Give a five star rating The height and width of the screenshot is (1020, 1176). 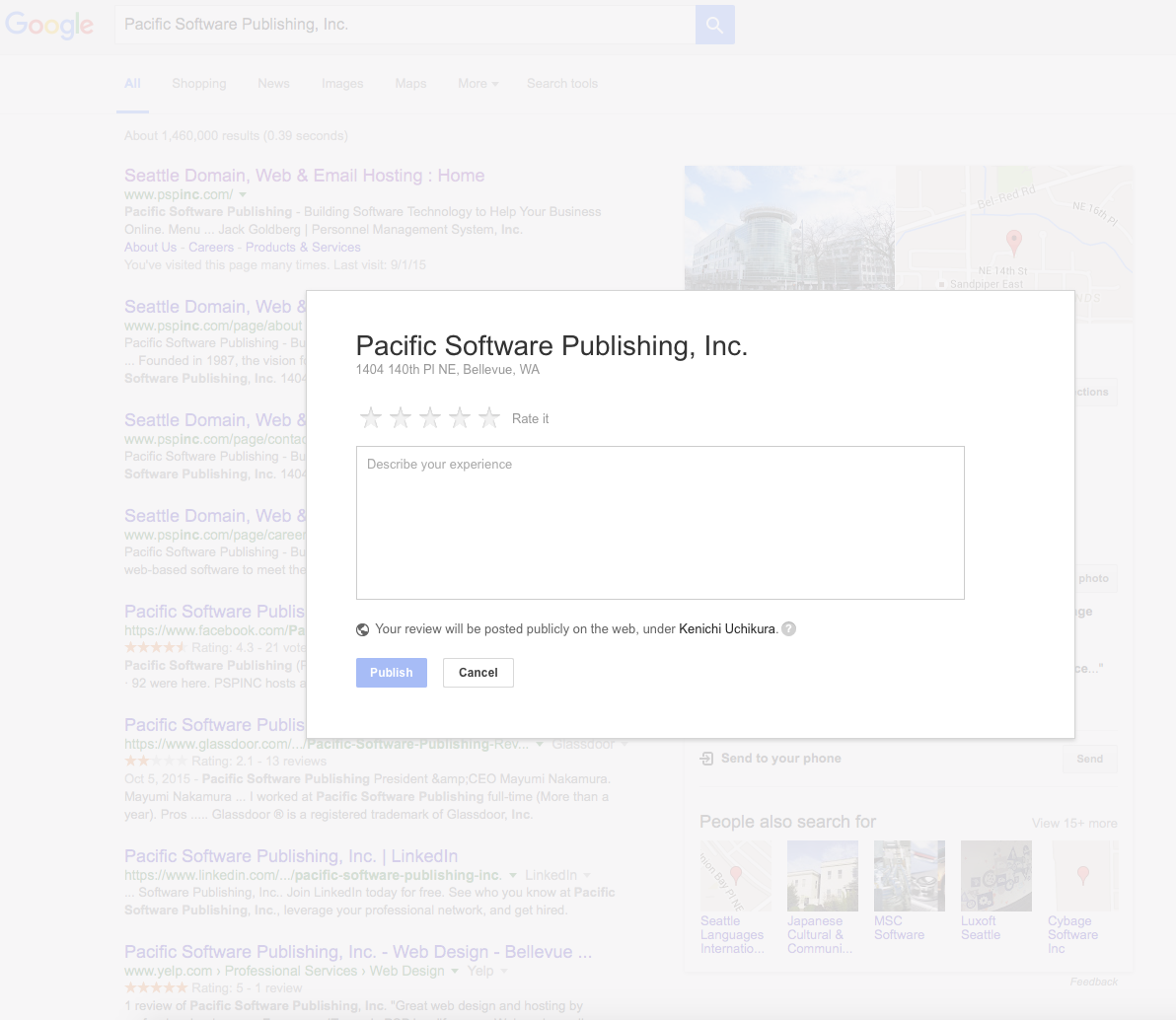pos(489,417)
